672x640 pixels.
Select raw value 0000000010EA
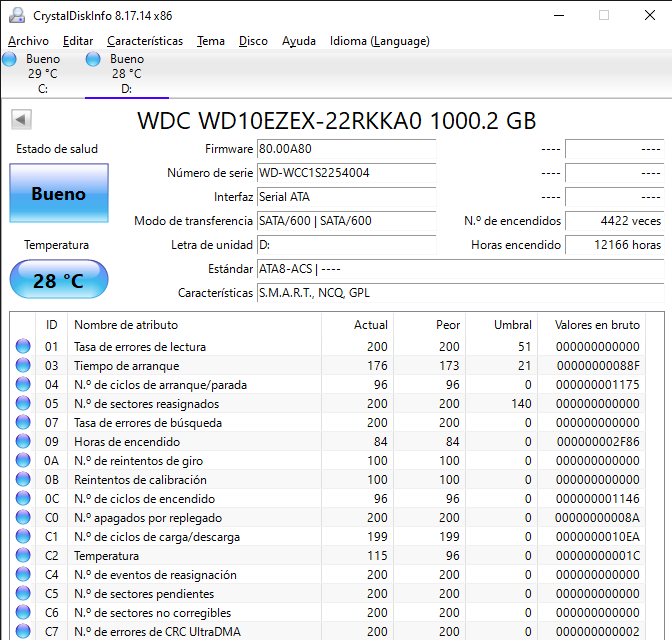(x=598, y=537)
